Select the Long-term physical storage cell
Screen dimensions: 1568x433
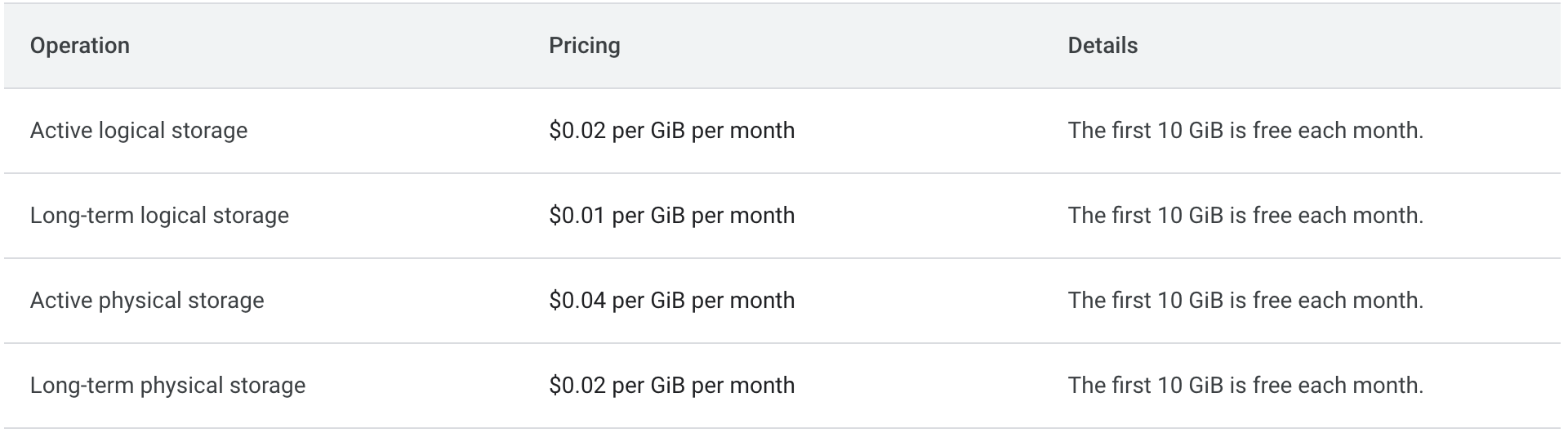pyautogui.click(x=167, y=386)
